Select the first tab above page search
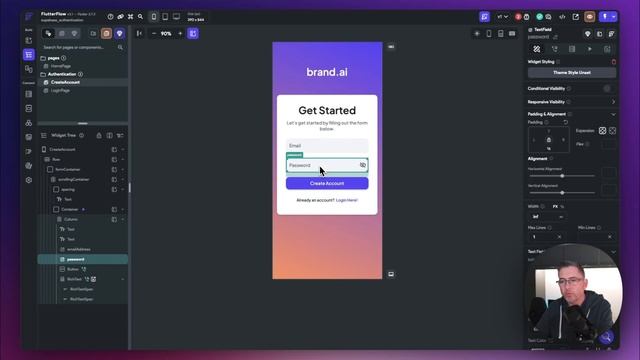Viewport: 640px width, 360px height. (x=48, y=33)
